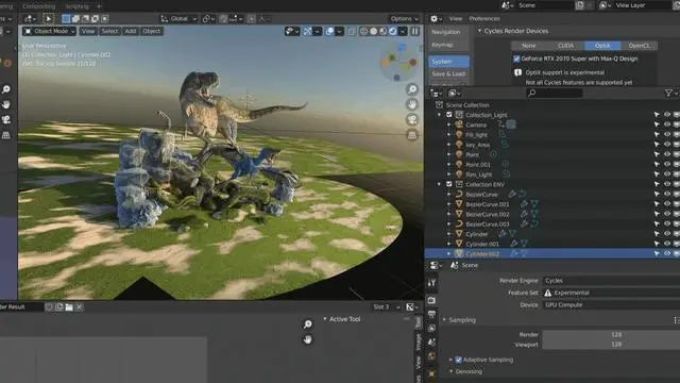Image resolution: width=680 pixels, height=383 pixels.
Task: Select the Point.001 light in the outliner
Action: click(x=477, y=164)
